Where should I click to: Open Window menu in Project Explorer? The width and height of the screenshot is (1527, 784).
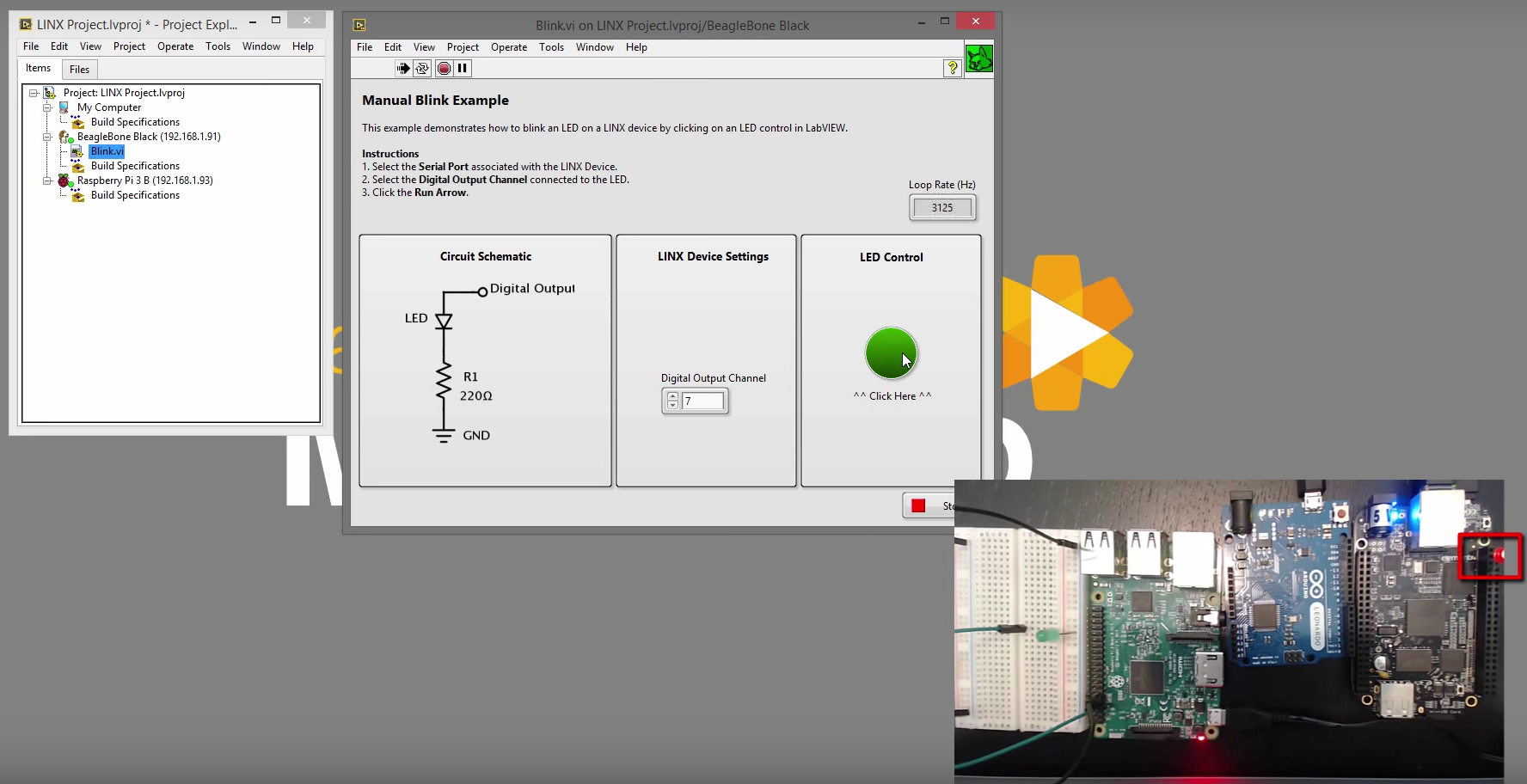261,46
